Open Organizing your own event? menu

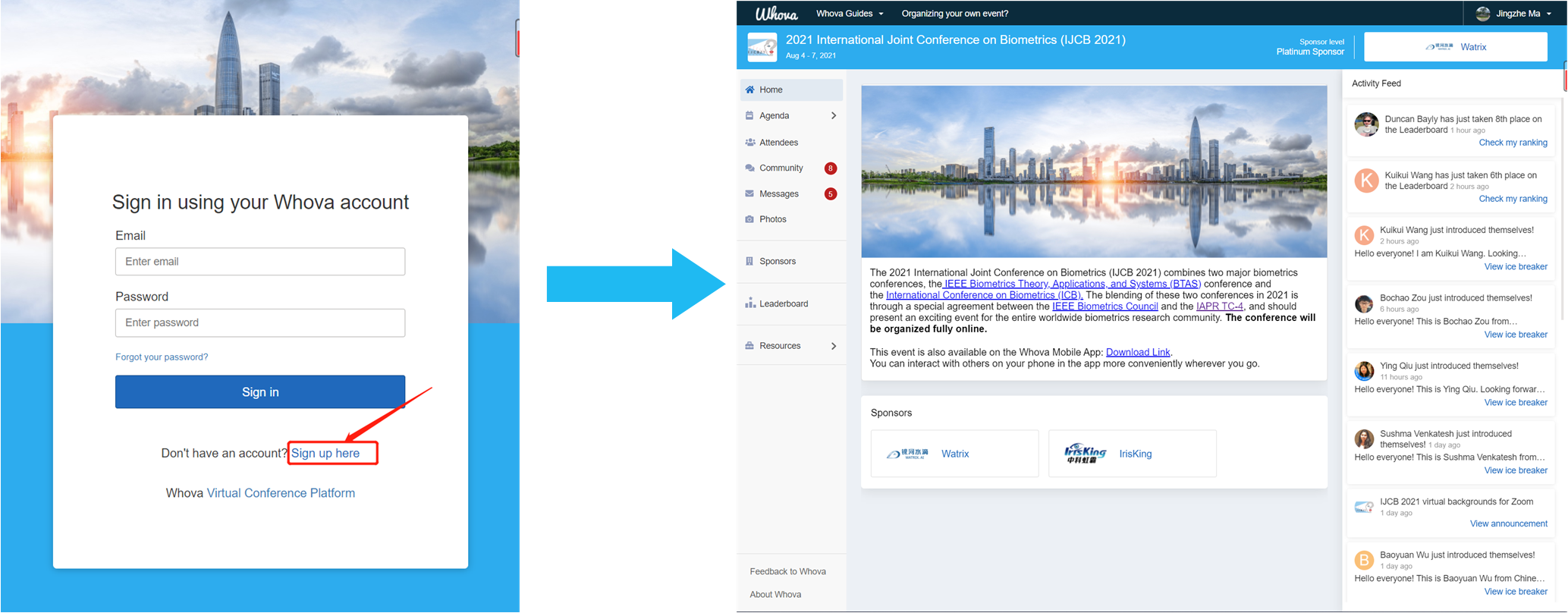954,14
